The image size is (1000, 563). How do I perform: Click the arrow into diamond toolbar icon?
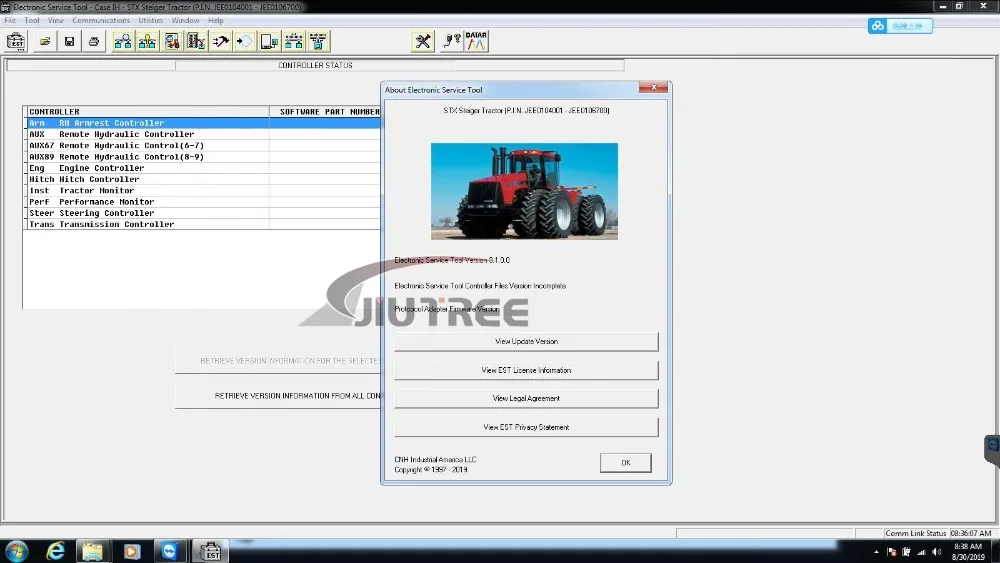click(x=245, y=41)
